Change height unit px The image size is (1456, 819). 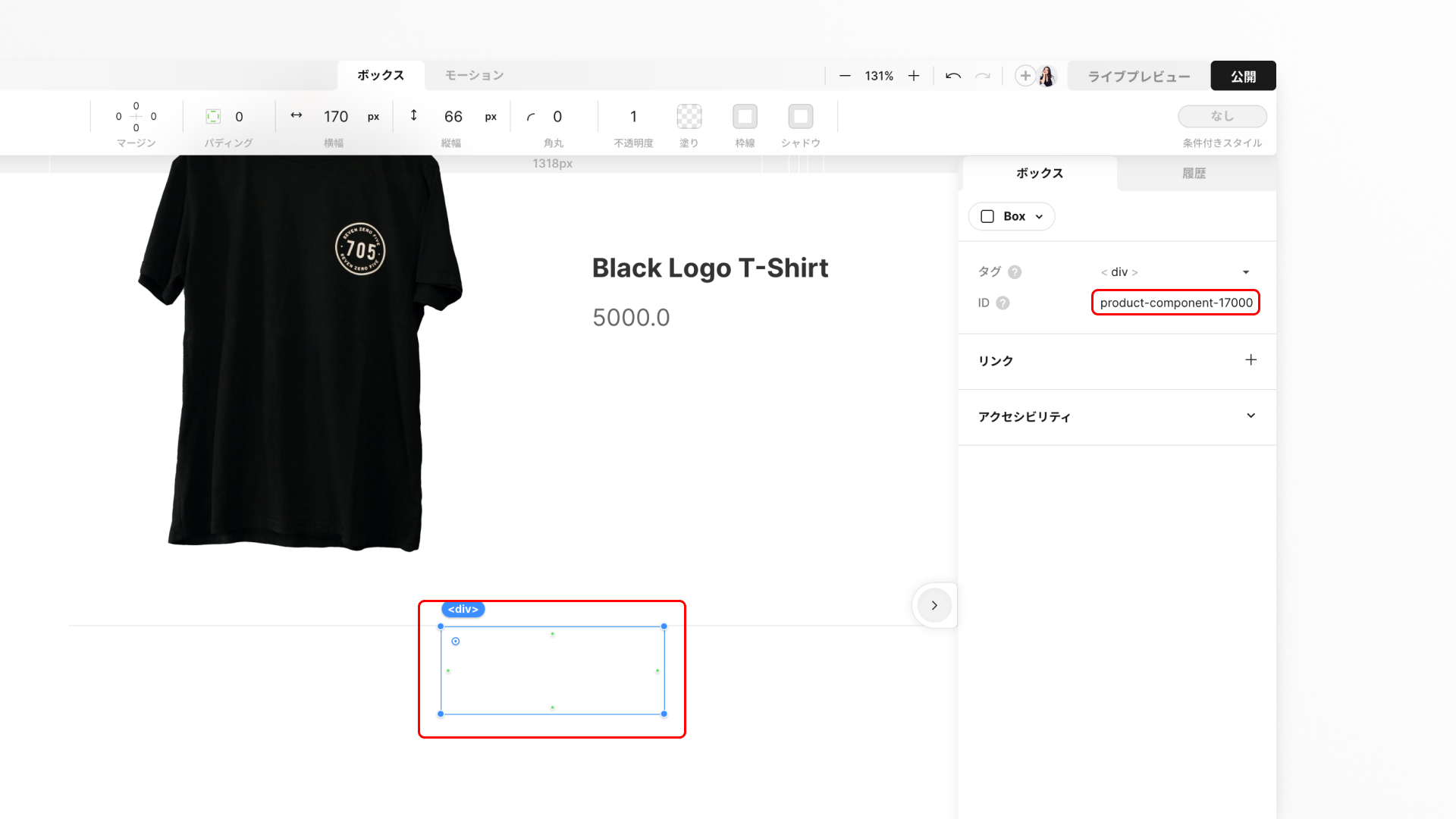click(491, 117)
